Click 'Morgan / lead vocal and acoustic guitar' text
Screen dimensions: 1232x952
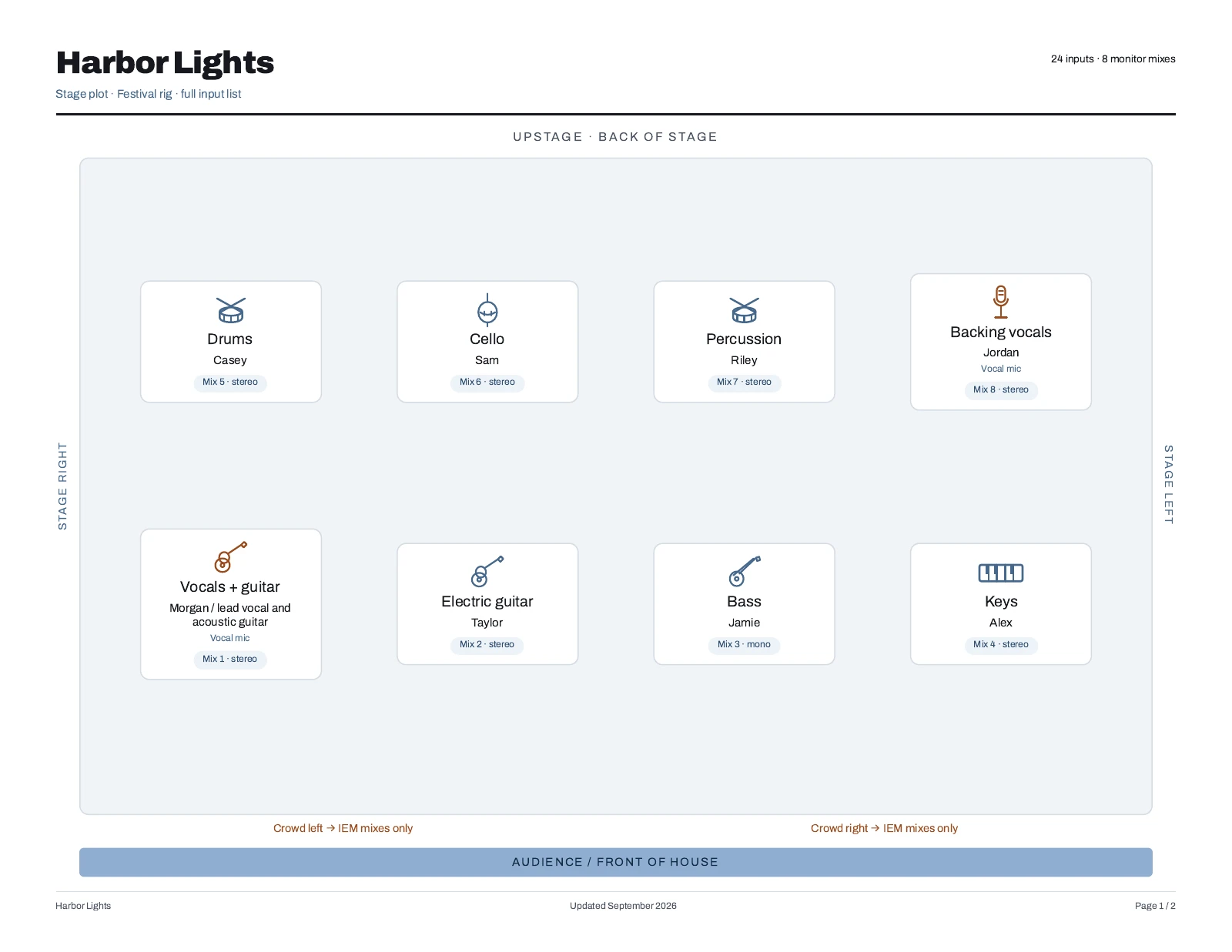230,615
